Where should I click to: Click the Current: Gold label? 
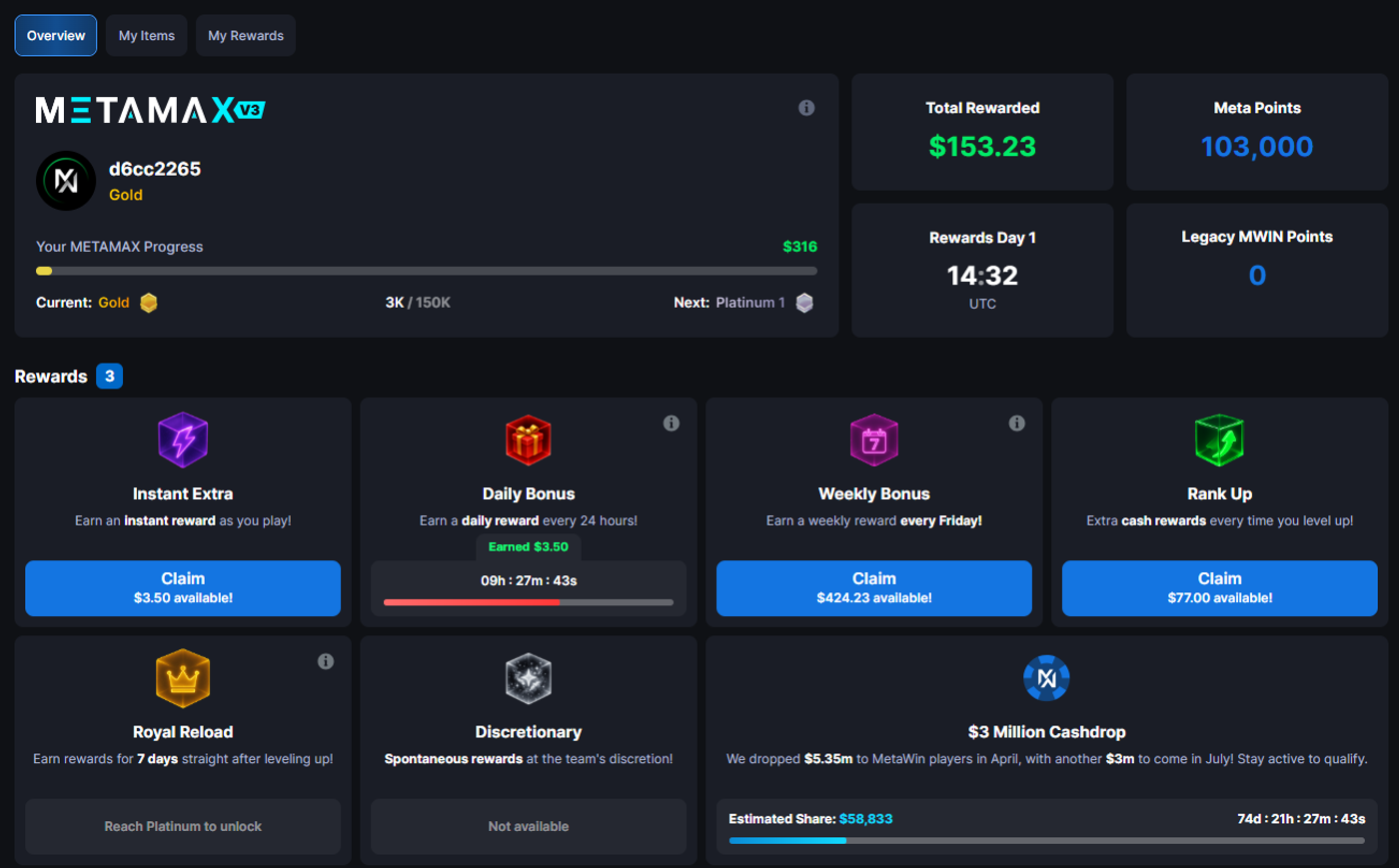[x=83, y=303]
